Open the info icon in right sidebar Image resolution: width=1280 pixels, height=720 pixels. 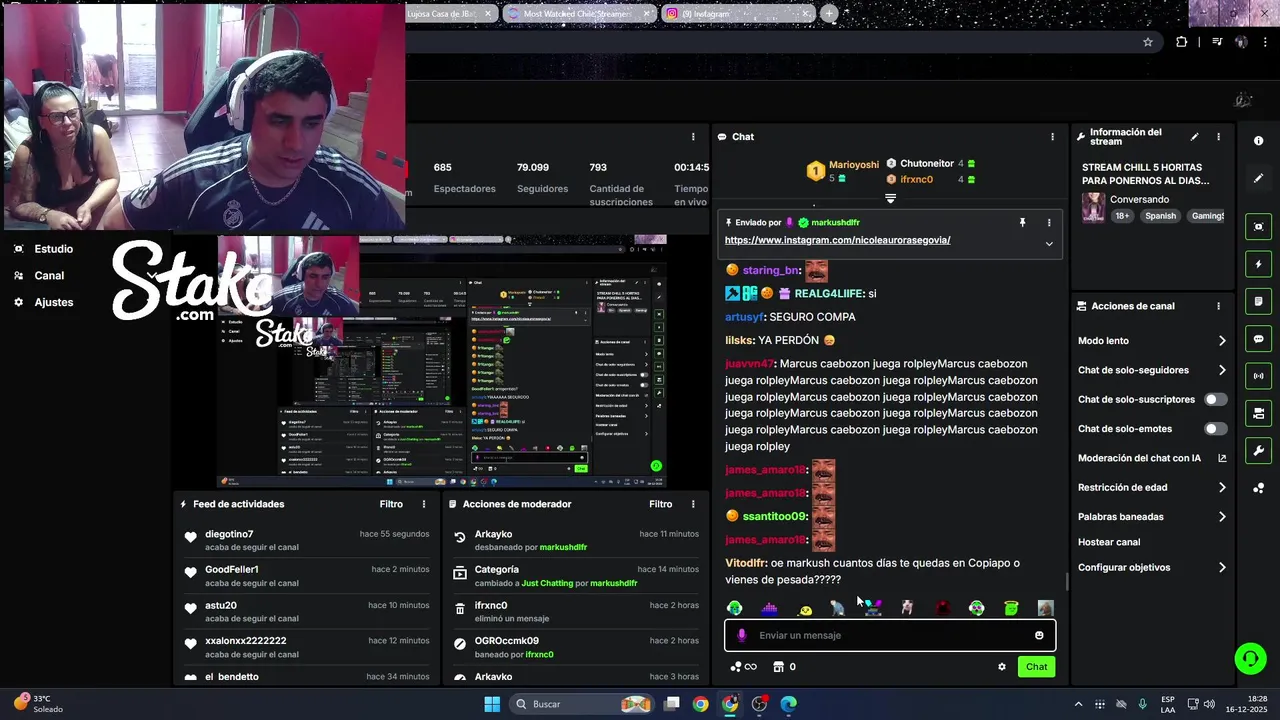coord(1258,141)
